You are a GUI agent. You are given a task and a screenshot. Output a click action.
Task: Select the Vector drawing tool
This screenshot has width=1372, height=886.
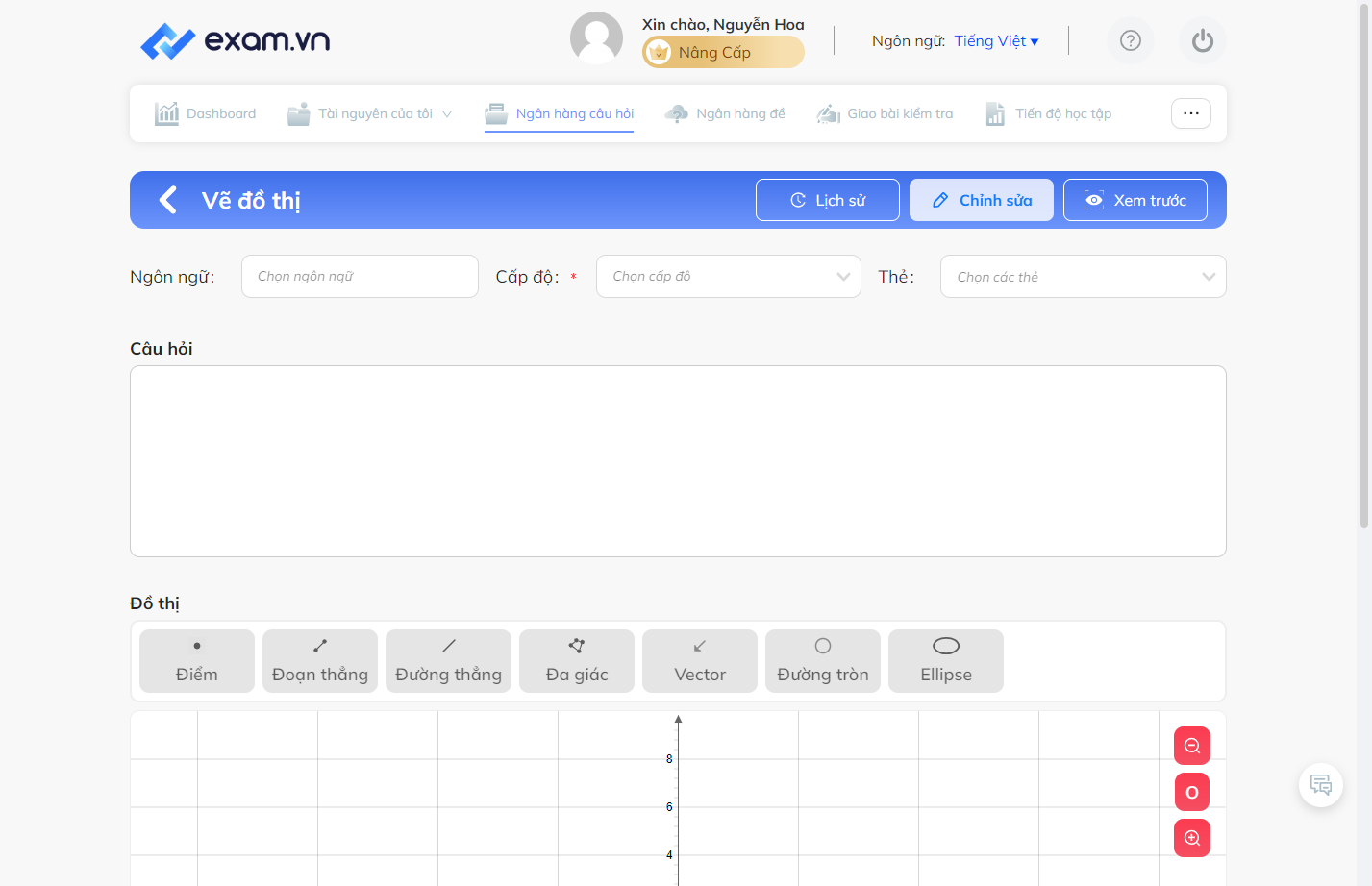(700, 661)
